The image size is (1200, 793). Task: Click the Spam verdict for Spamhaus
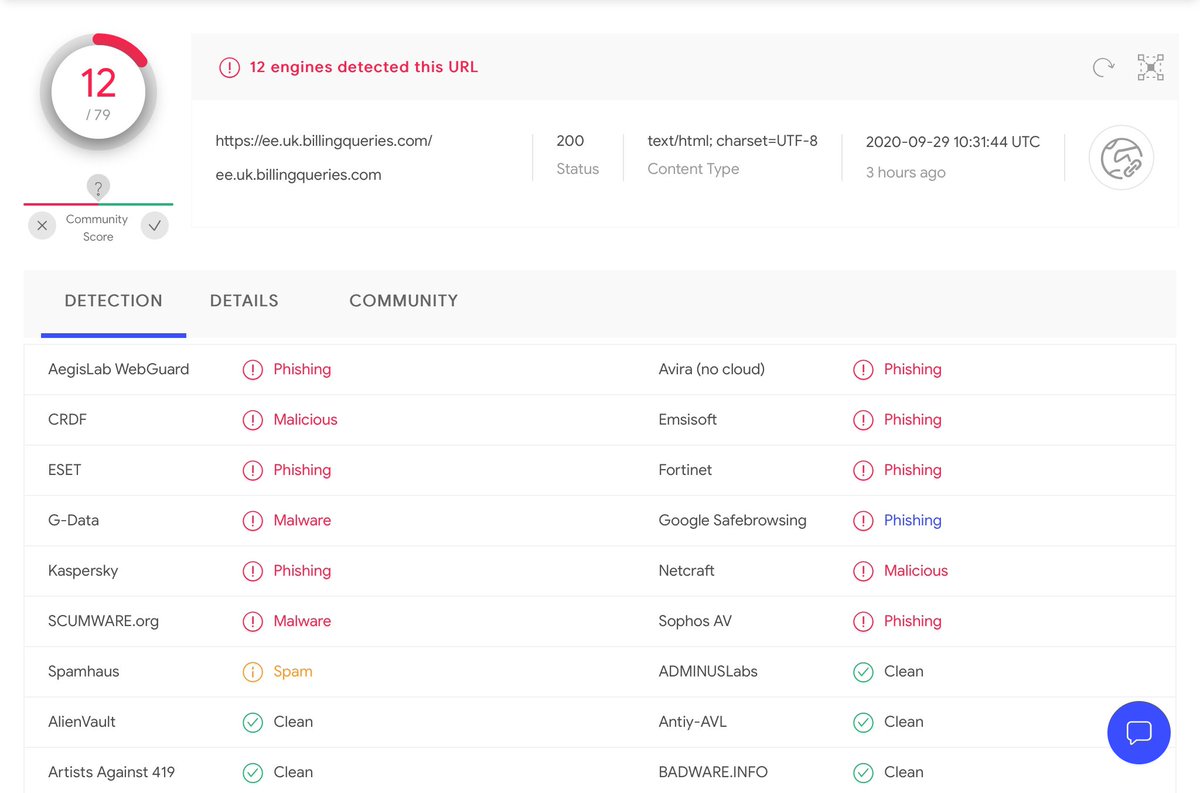[293, 671]
